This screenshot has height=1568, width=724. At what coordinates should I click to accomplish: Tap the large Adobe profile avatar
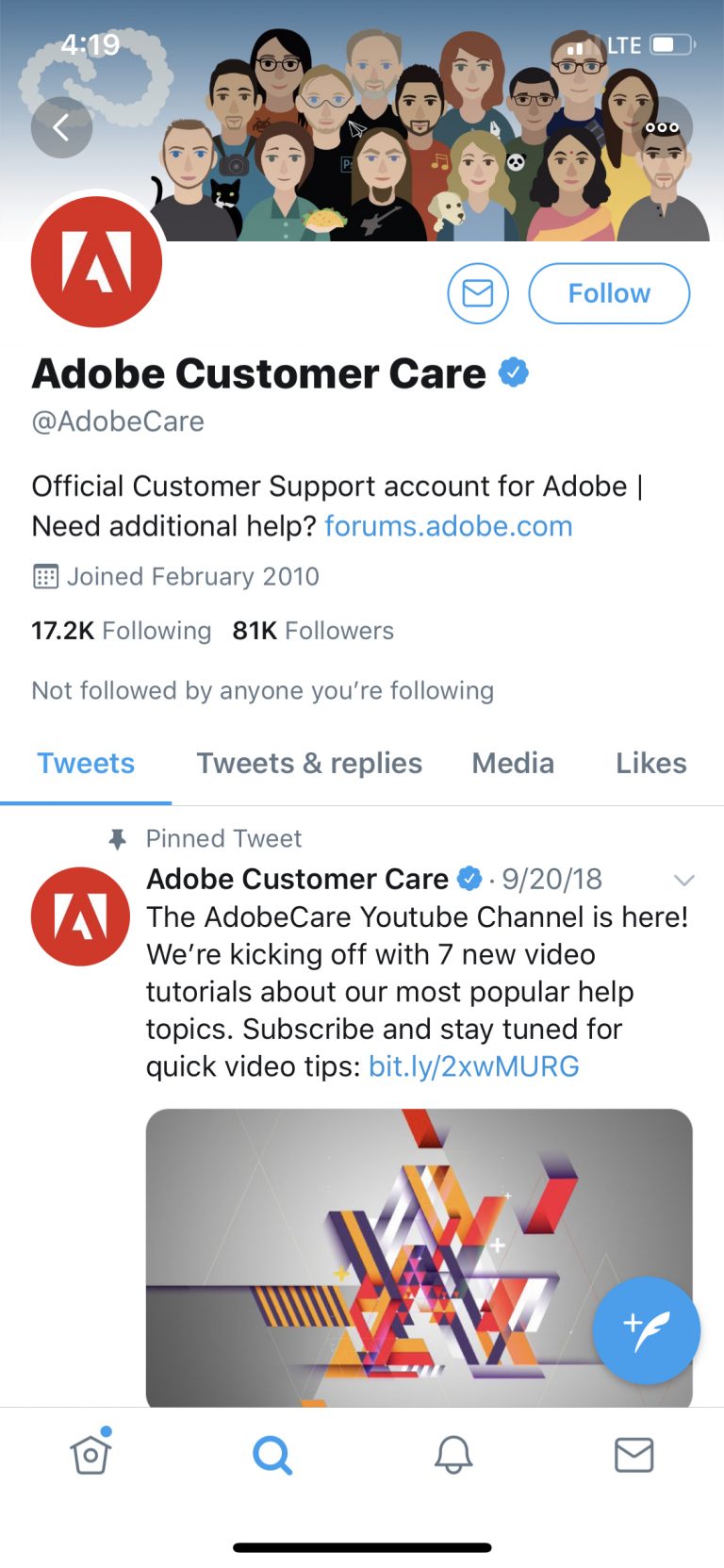pyautogui.click(x=96, y=263)
